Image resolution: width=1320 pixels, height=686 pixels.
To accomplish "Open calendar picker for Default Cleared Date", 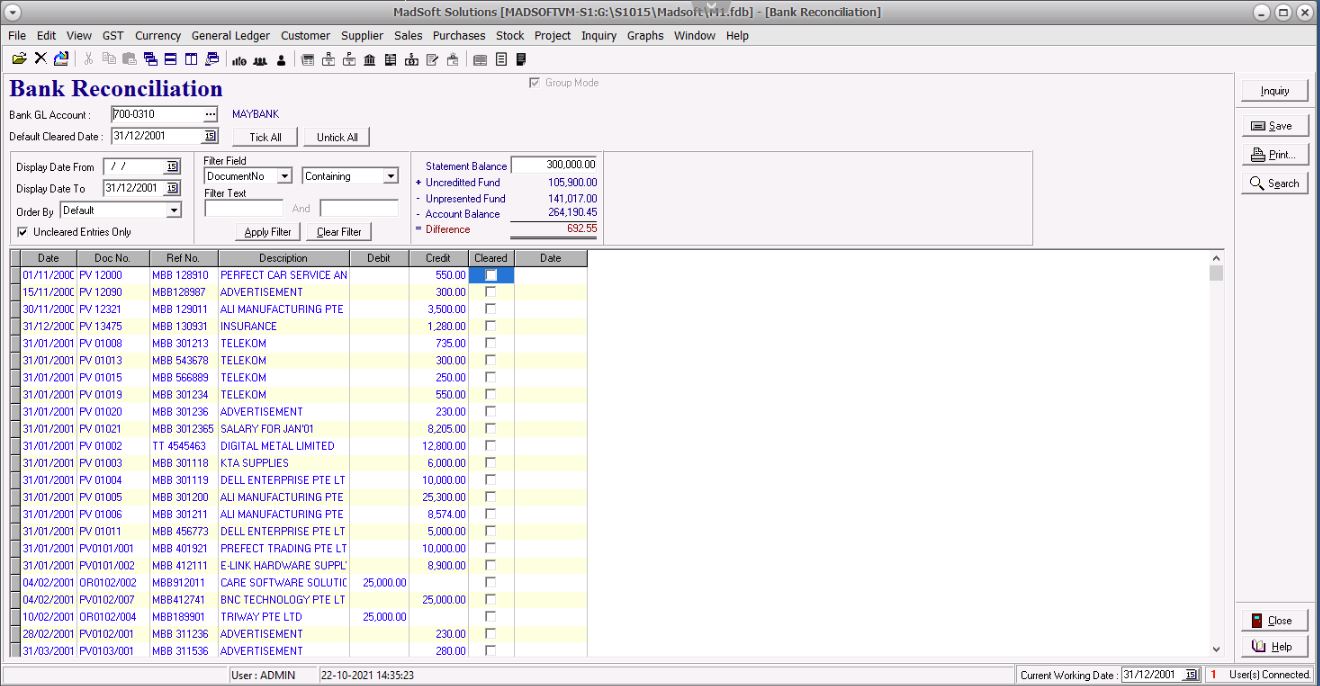I will point(210,137).
